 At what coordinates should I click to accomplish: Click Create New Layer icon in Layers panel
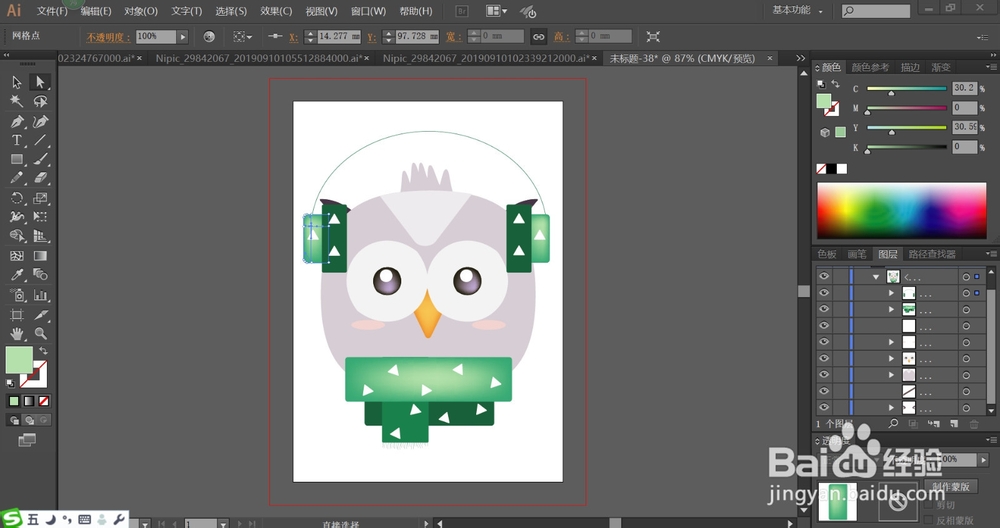click(x=953, y=423)
